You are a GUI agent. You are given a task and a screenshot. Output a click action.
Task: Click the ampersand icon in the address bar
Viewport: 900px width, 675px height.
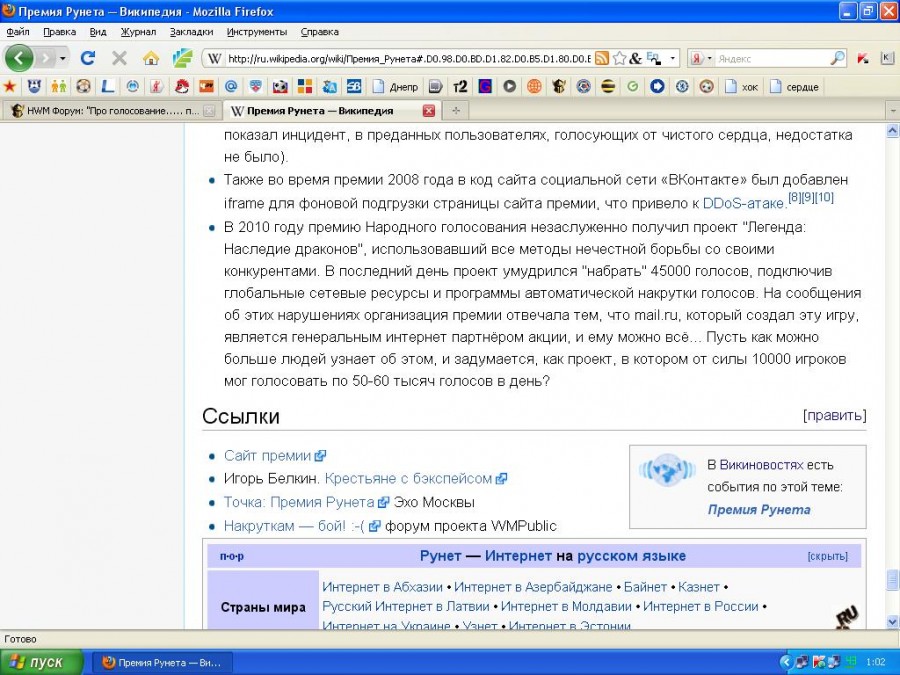tap(635, 58)
